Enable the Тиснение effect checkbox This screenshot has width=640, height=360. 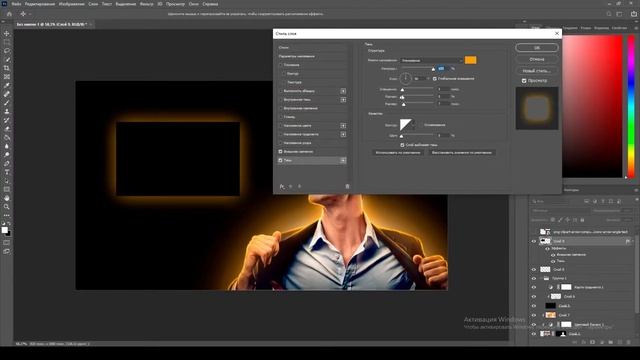(x=280, y=65)
